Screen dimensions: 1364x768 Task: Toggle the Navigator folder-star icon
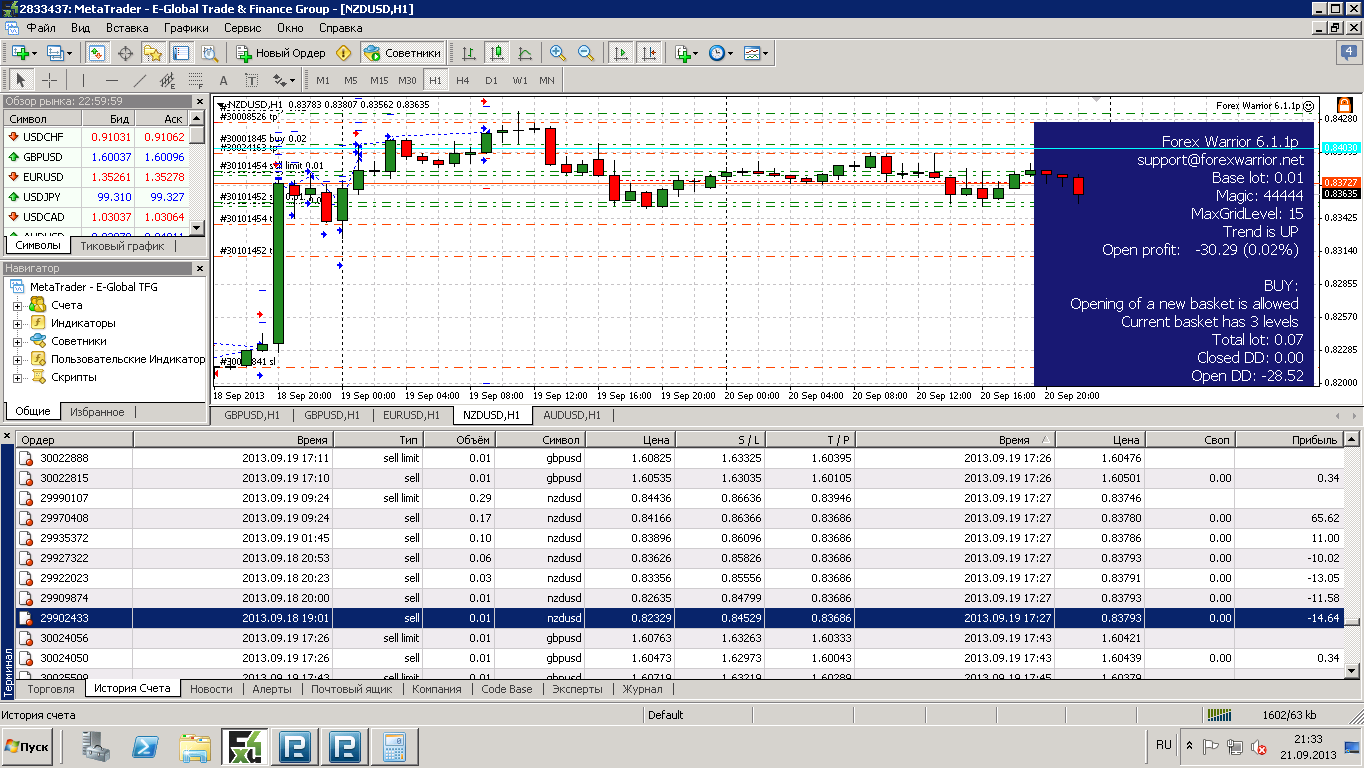click(x=153, y=53)
